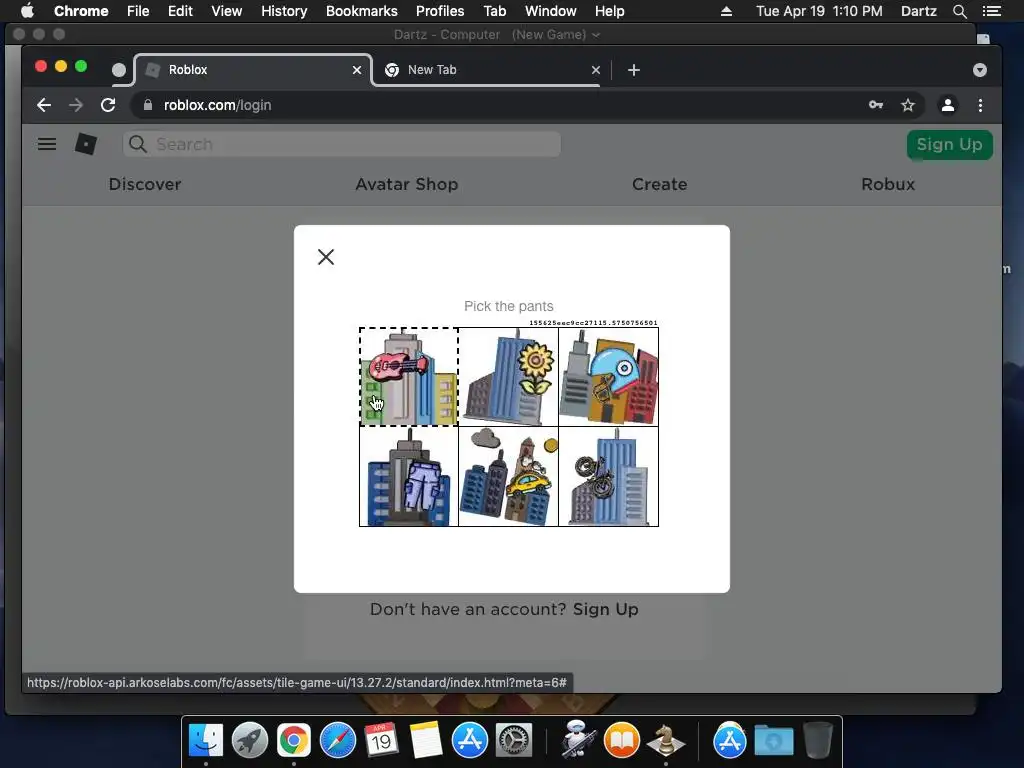
Task: Pick the pants tile in captcha
Action: coord(409,476)
